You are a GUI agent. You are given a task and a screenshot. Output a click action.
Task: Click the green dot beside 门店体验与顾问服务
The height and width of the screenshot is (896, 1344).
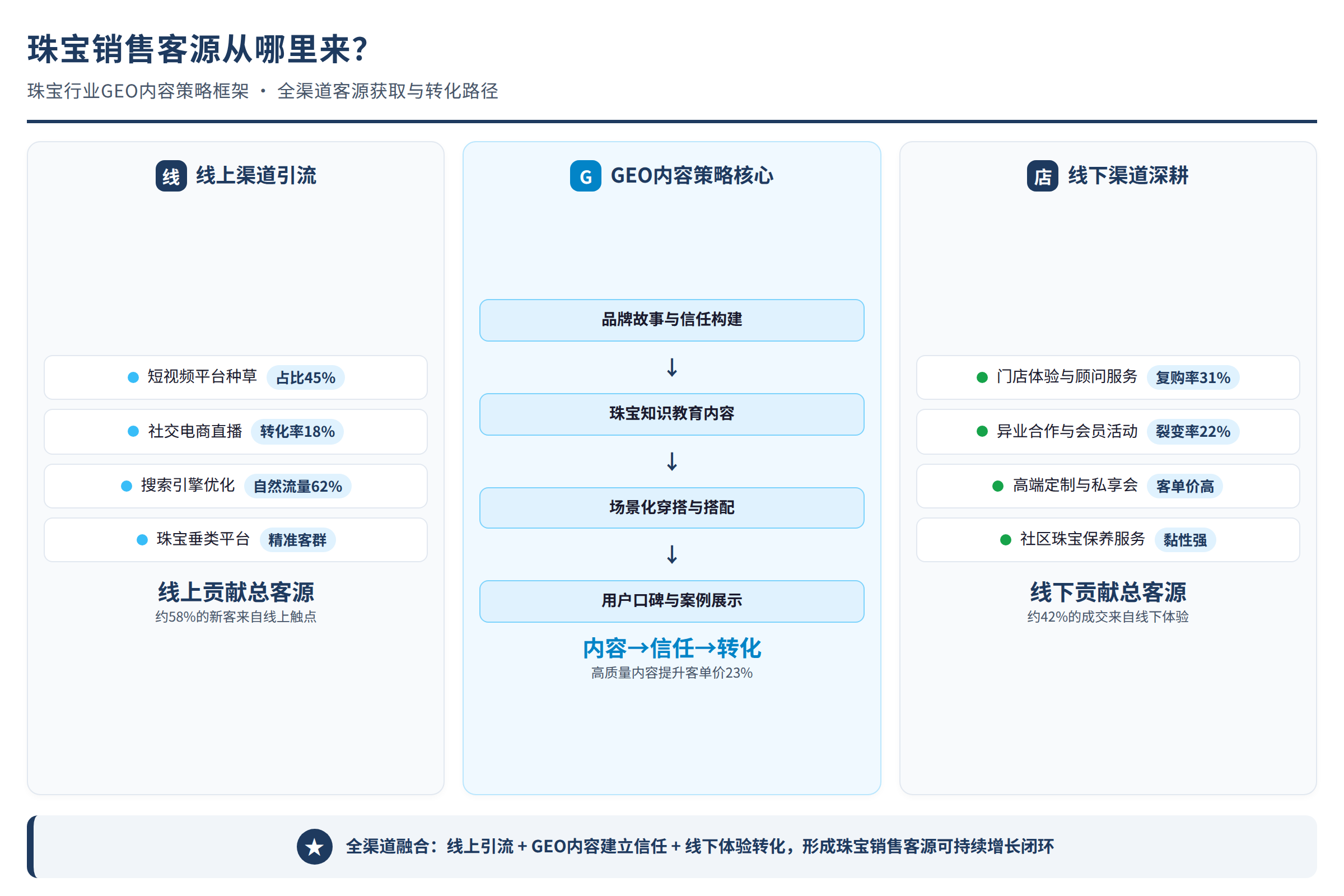click(982, 377)
